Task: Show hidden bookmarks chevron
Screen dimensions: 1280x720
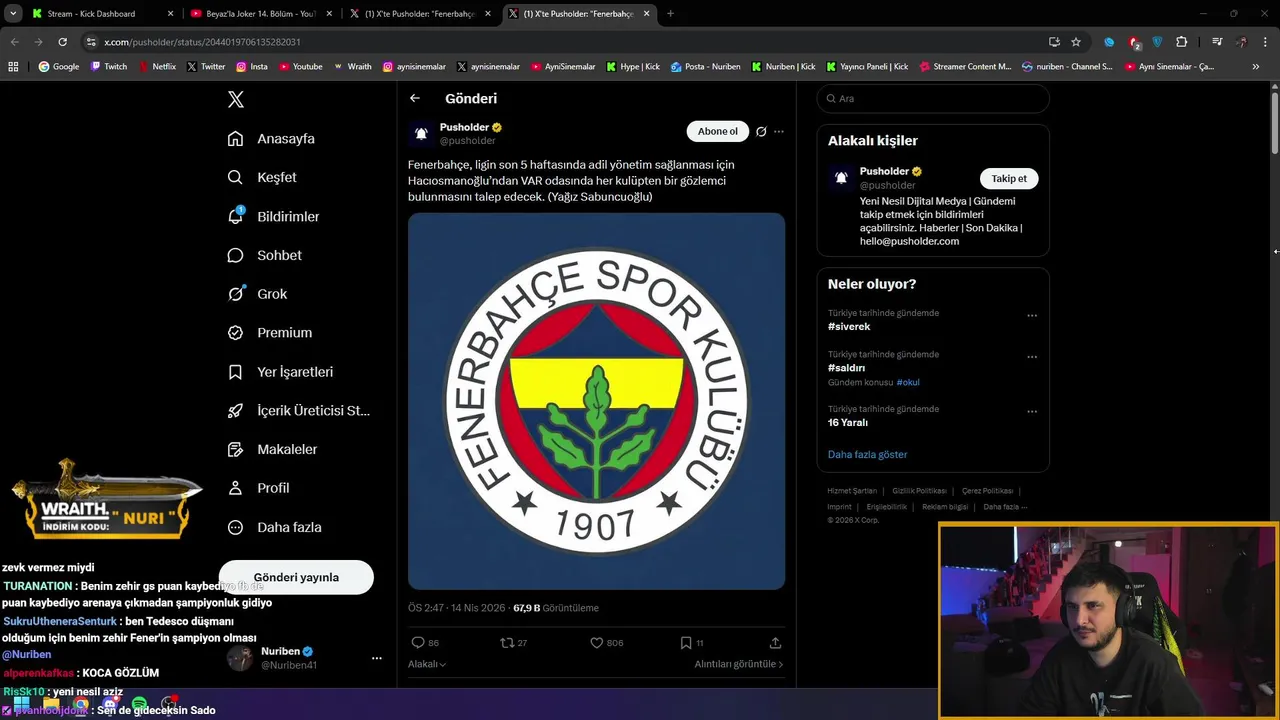Action: click(x=1256, y=67)
